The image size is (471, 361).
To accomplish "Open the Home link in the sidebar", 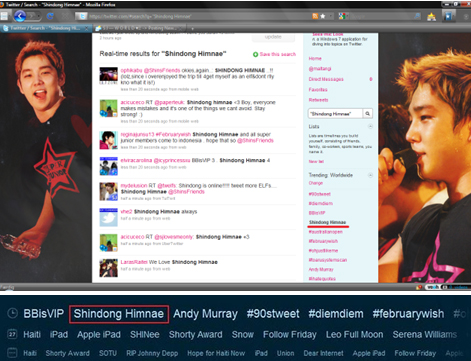I will (x=315, y=58).
